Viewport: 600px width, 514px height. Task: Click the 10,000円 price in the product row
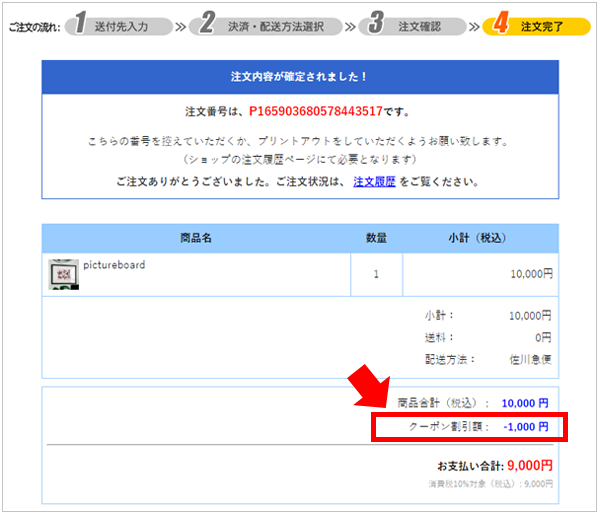tap(532, 274)
